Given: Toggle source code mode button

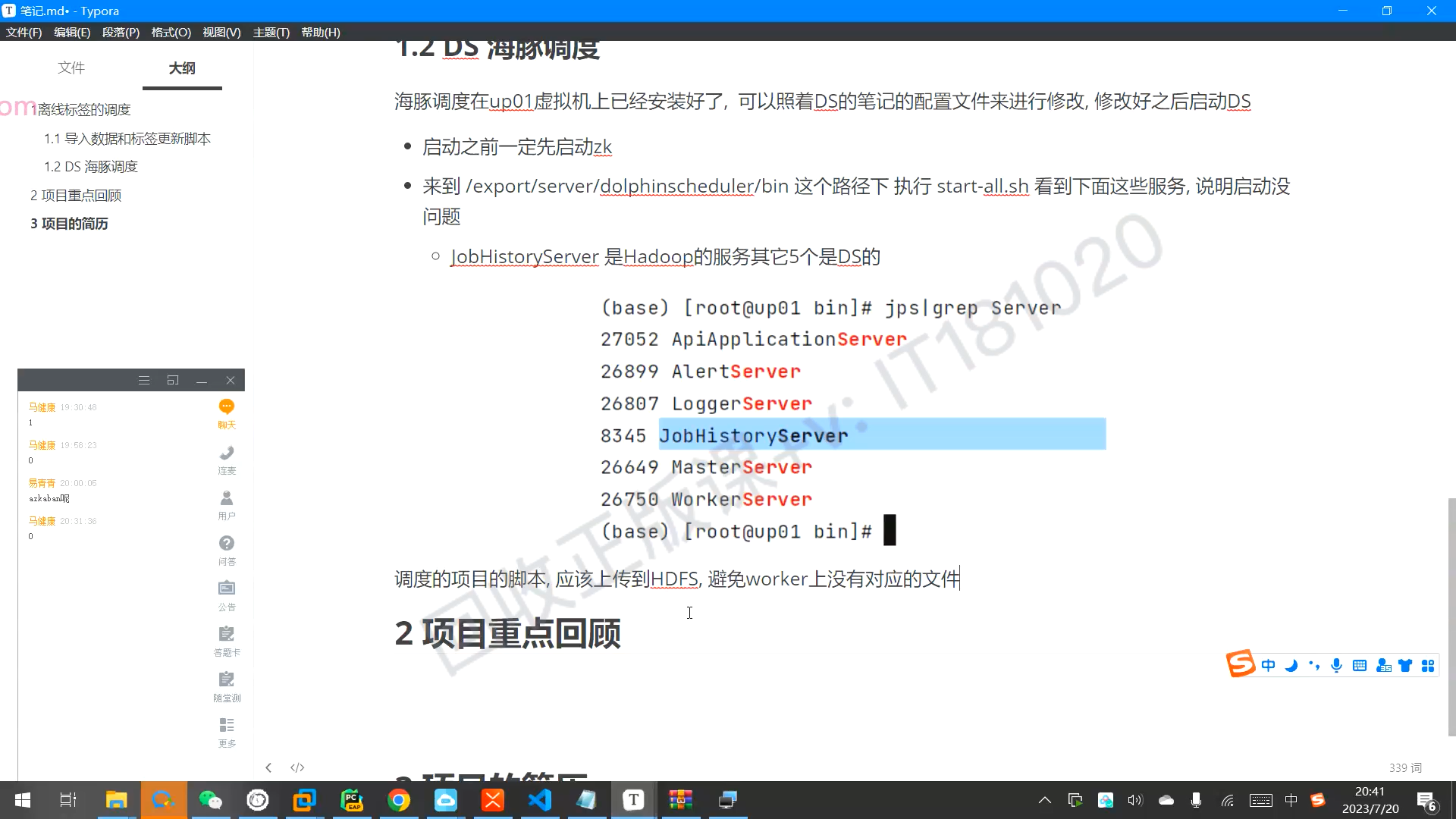Looking at the screenshot, I should tap(297, 767).
